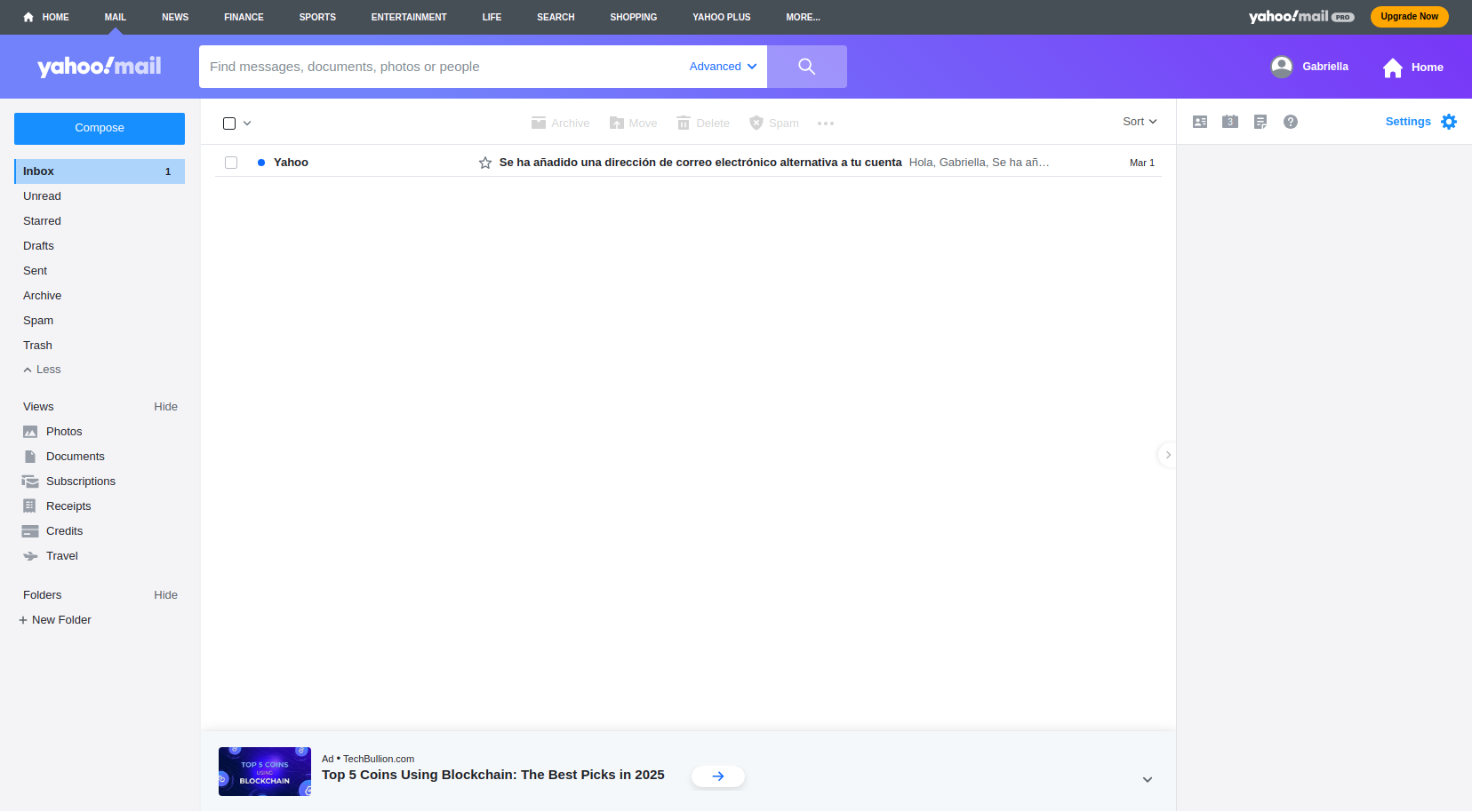The image size is (1472, 812).
Task: Collapse folder list with Less
Action: click(x=43, y=370)
